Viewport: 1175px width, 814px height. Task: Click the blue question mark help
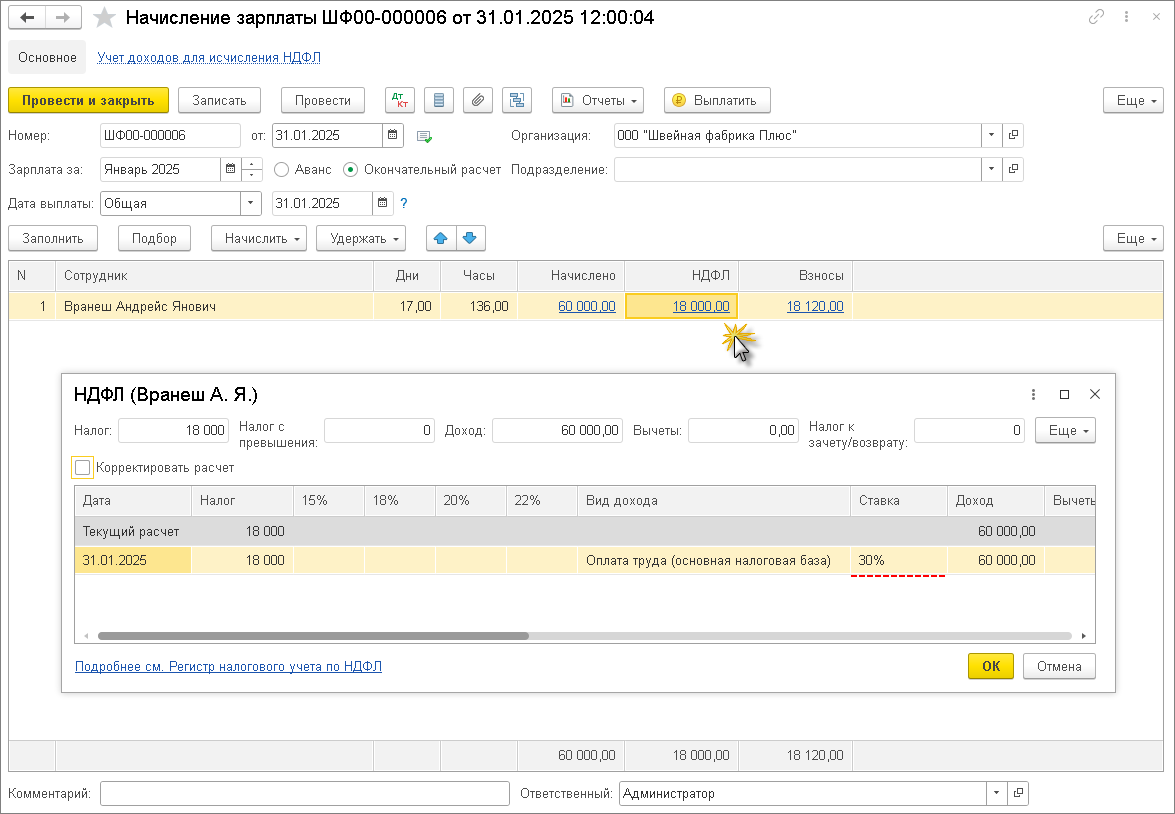pos(403,203)
